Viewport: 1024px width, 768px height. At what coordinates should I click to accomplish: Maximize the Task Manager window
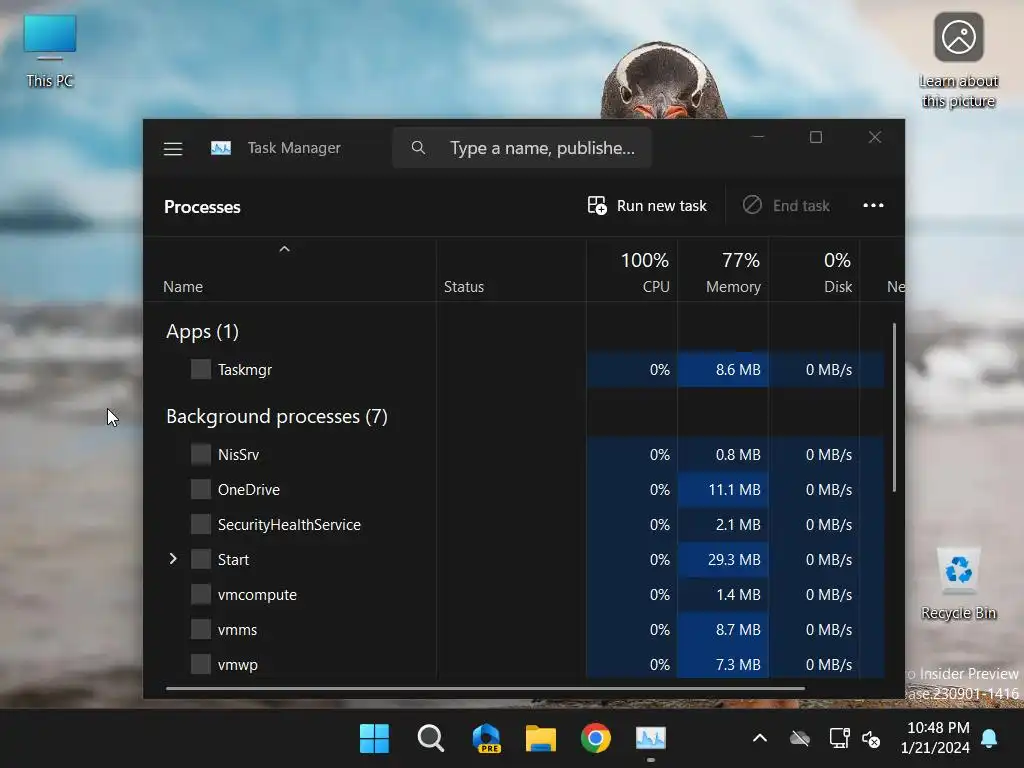click(816, 137)
